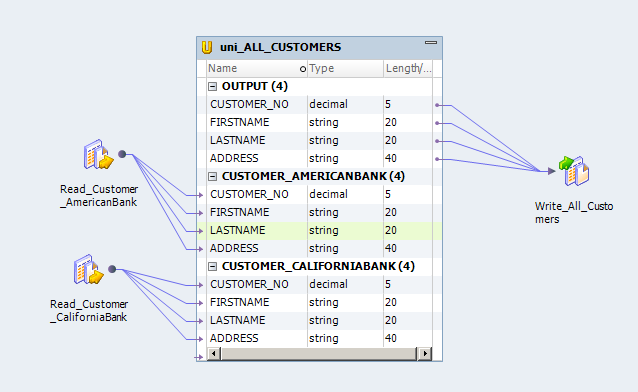Click Read_Customer_AmericanBank label text
The height and width of the screenshot is (392, 638).
(99, 196)
